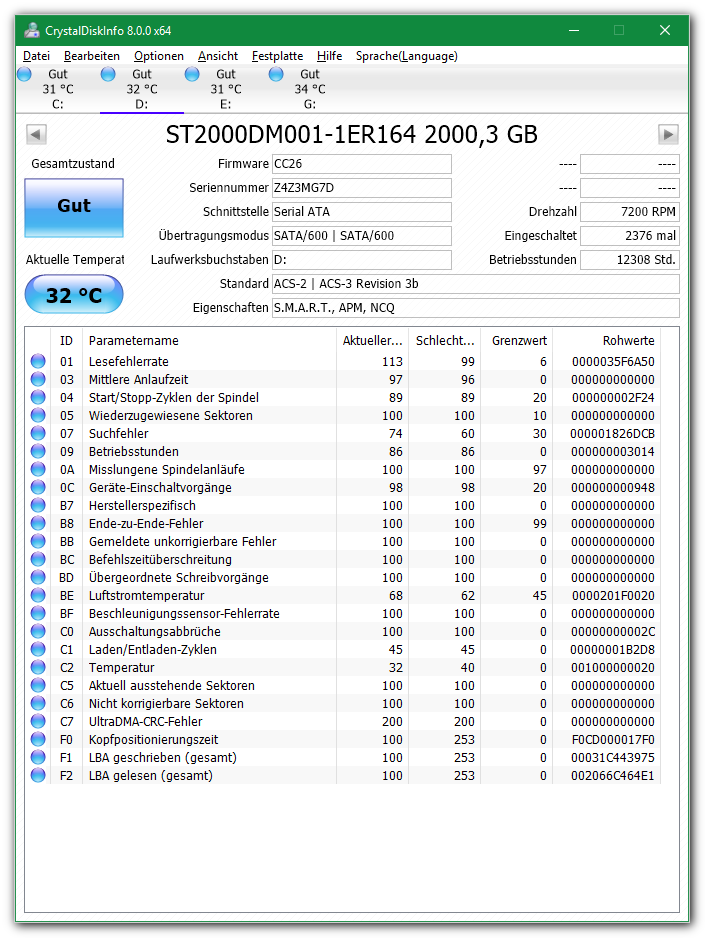Click status icon of Geräte-Einschaltvorgänge row
Image resolution: width=705 pixels, height=938 pixels.
point(38,487)
